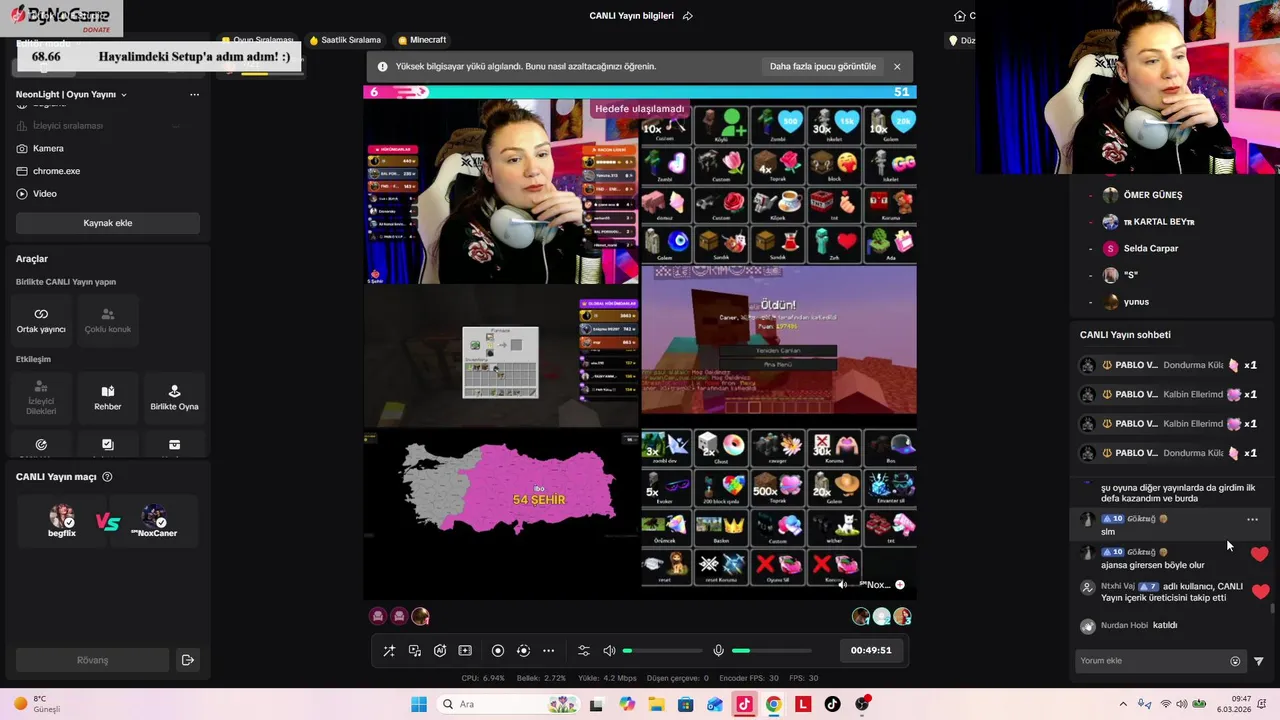Open the audio mixer settings icon
Screen dimensions: 1280x720
(584, 650)
